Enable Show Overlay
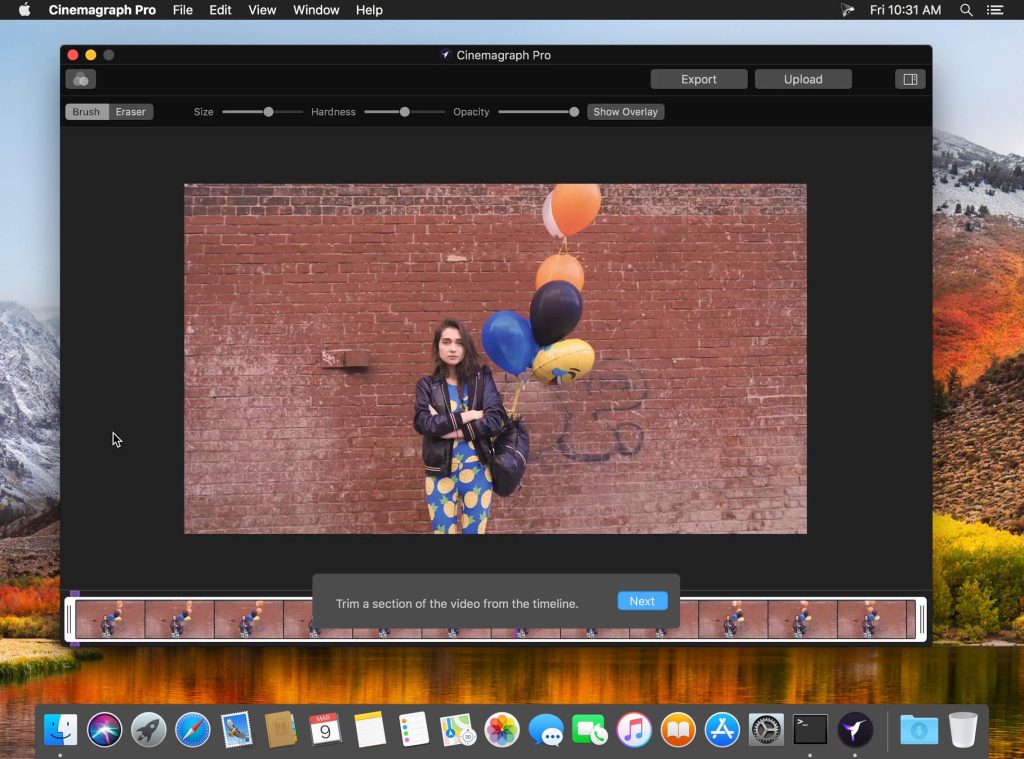Image resolution: width=1024 pixels, height=759 pixels. pos(625,112)
